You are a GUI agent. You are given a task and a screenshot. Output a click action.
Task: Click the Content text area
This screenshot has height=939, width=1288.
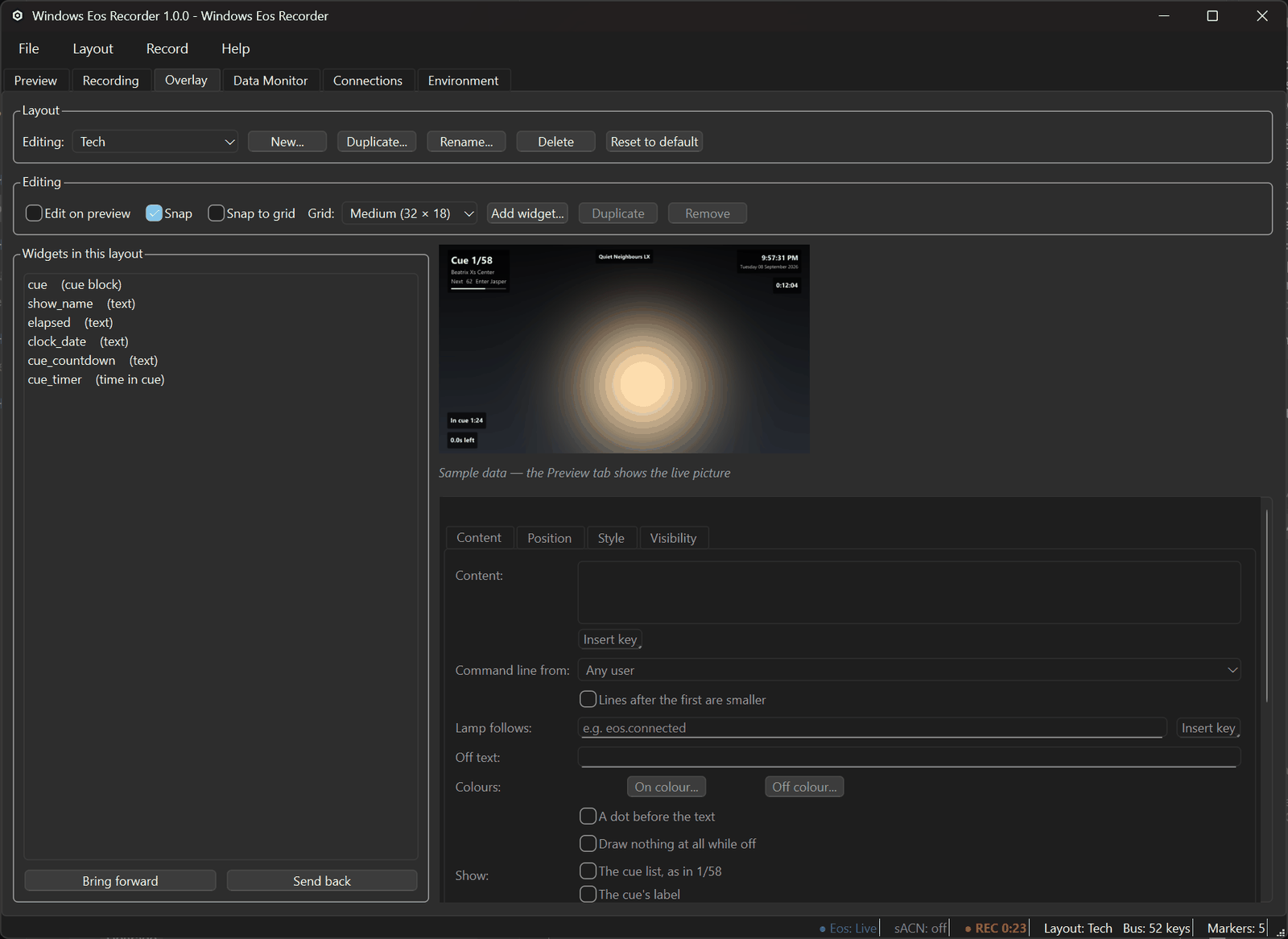(x=909, y=593)
